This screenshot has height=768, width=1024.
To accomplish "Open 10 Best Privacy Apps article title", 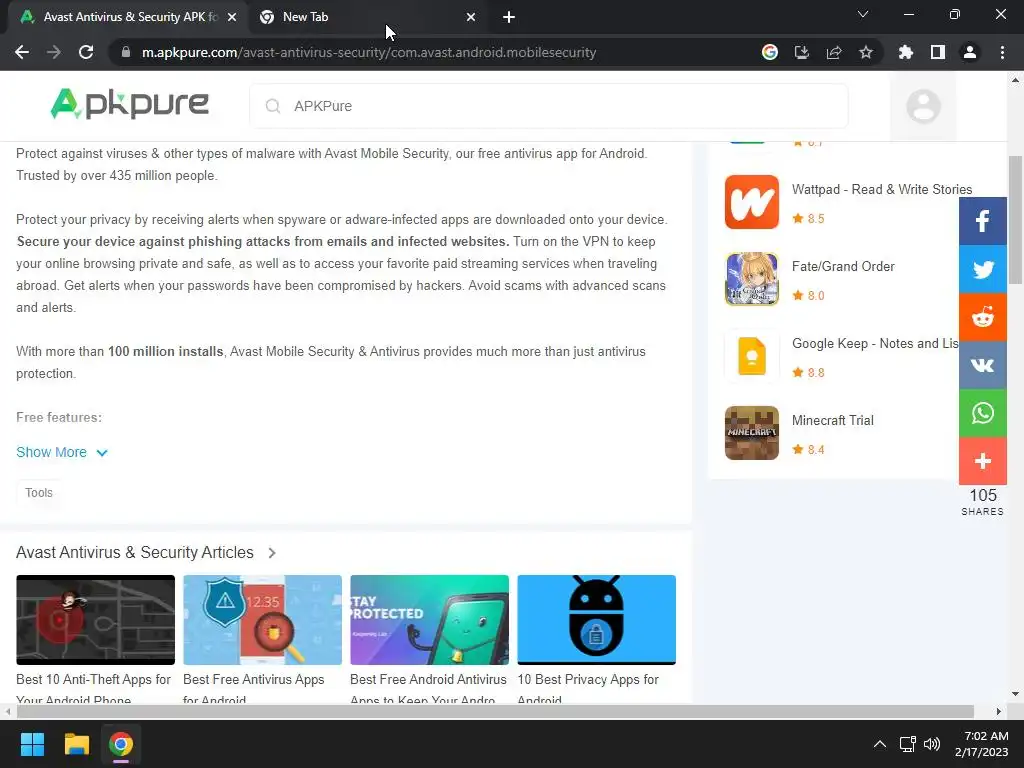I will click(x=588, y=689).
